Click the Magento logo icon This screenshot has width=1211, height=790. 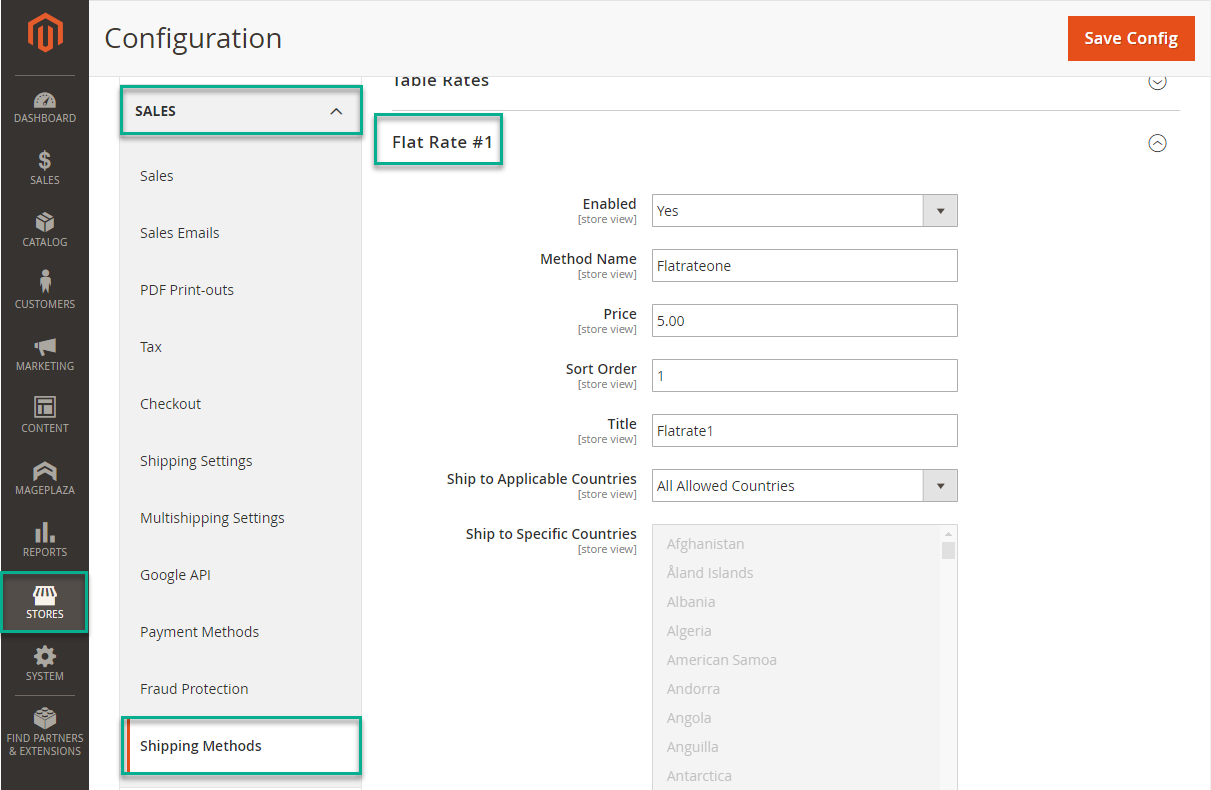(x=45, y=35)
